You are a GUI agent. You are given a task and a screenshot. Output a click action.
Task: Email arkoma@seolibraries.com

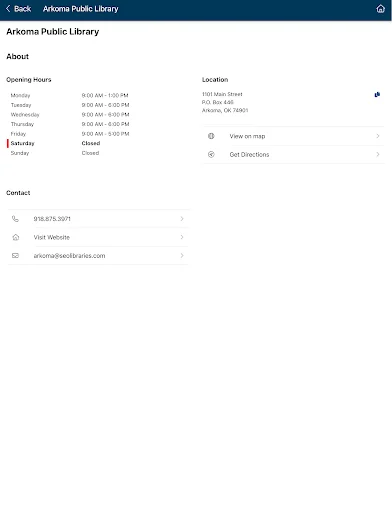pyautogui.click(x=98, y=256)
